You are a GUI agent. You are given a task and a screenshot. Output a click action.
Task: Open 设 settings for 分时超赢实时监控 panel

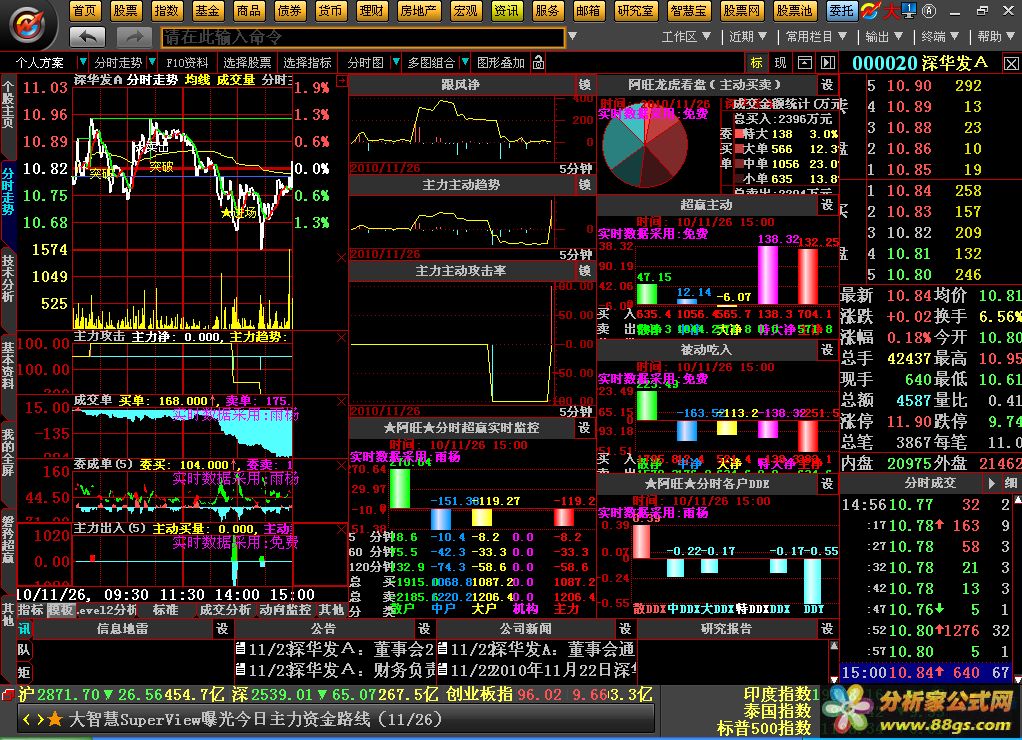[584, 428]
